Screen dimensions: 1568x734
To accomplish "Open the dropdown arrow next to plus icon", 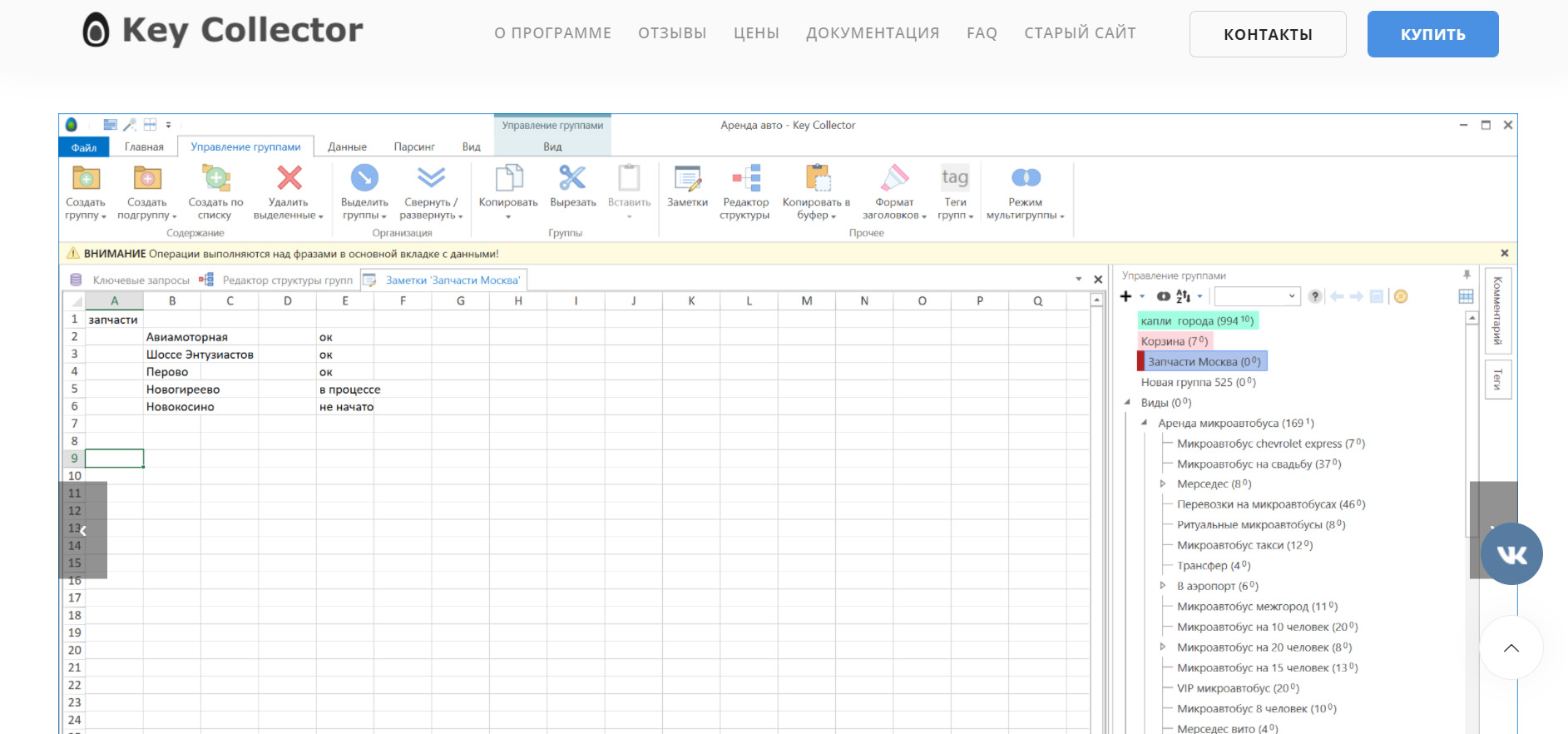I will coord(1142,296).
